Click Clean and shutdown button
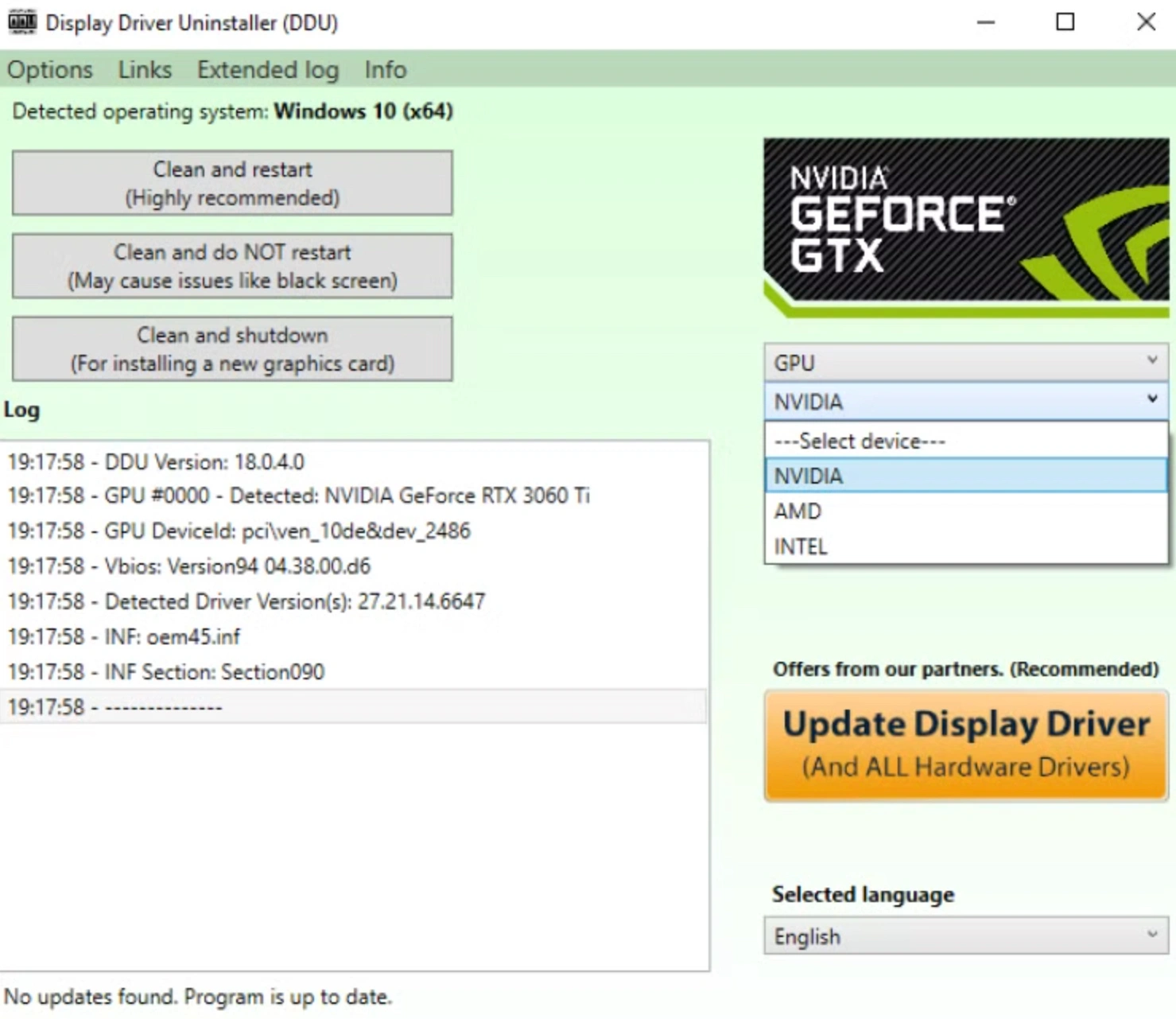 click(232, 348)
